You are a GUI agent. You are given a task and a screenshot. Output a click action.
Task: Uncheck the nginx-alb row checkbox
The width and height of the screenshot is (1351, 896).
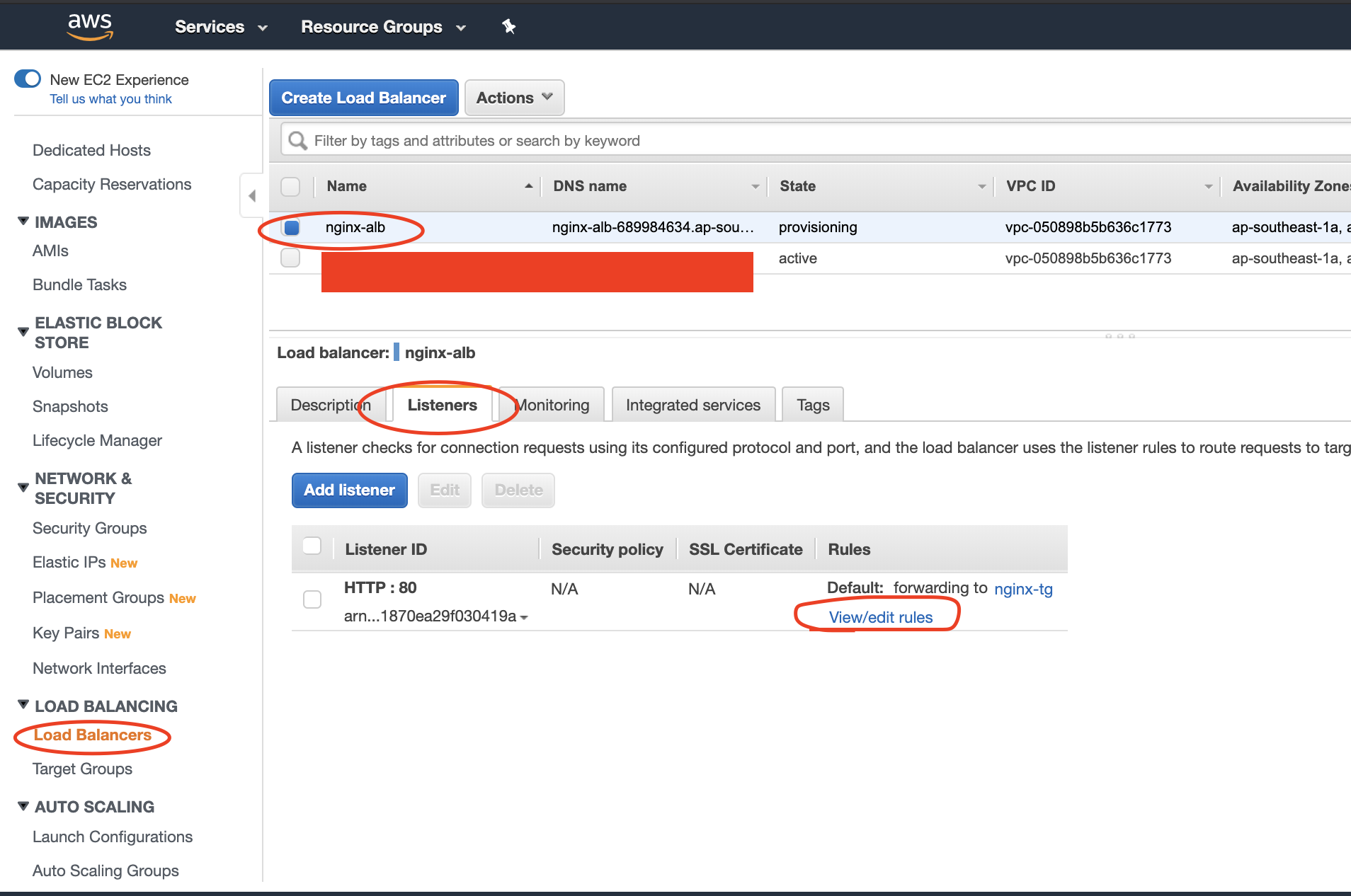coord(291,227)
